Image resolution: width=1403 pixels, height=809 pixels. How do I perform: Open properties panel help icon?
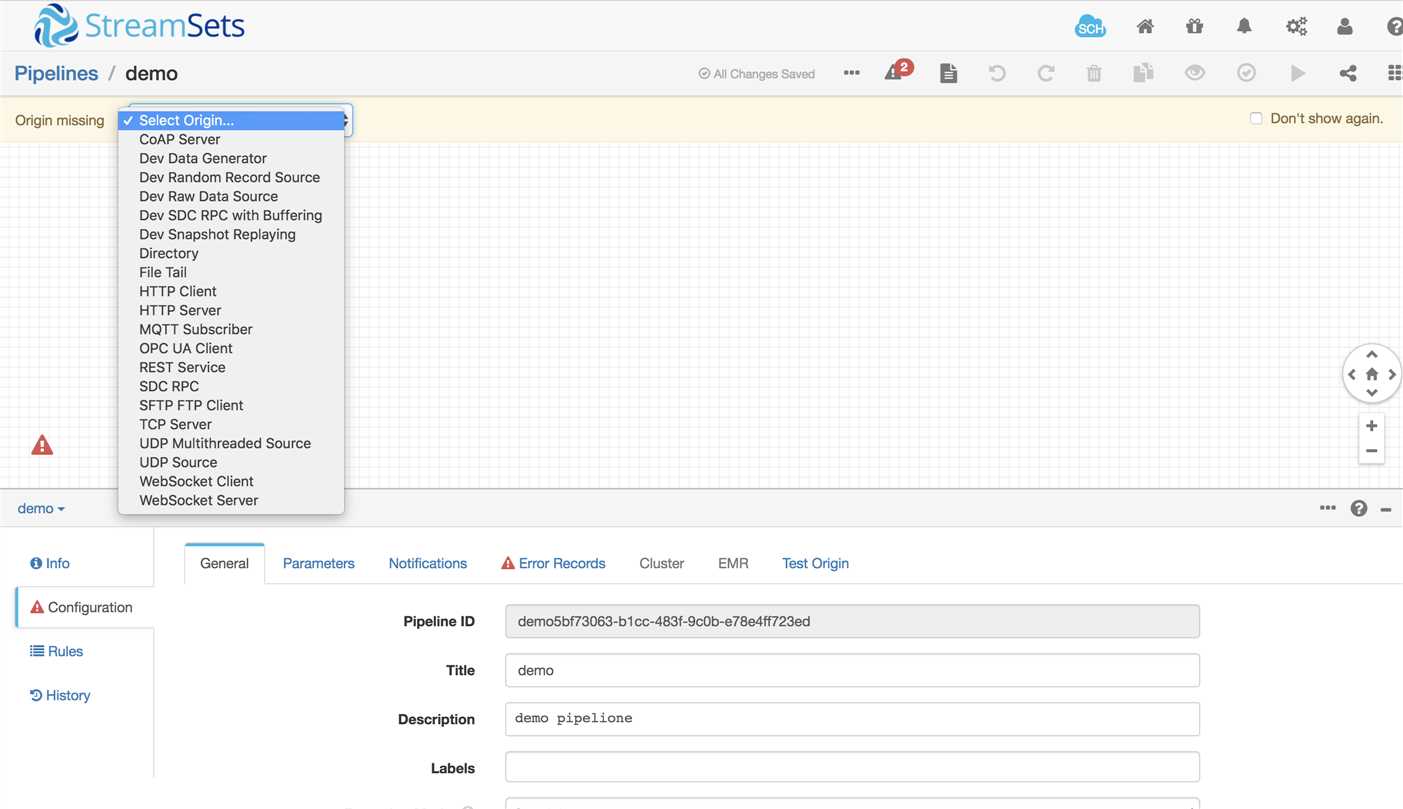tap(1359, 508)
